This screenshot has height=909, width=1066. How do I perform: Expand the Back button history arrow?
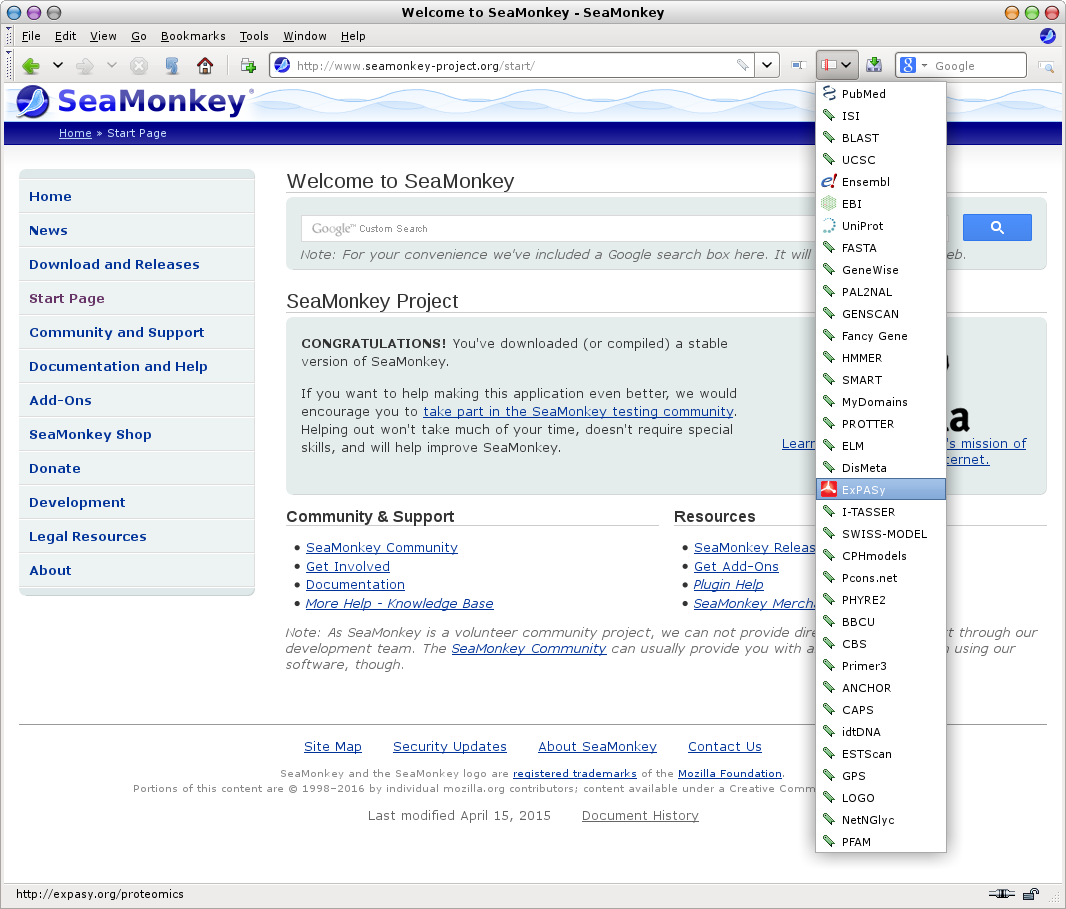pos(58,66)
